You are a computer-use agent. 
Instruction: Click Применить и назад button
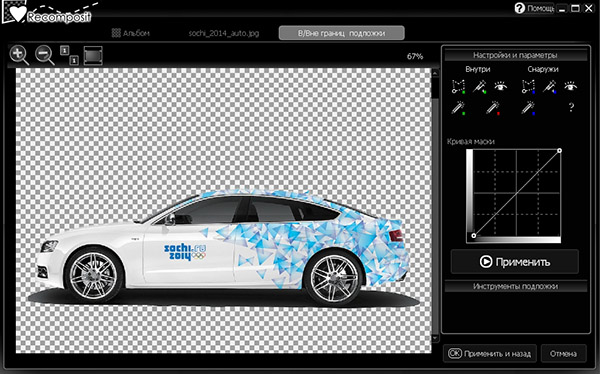pos(490,354)
